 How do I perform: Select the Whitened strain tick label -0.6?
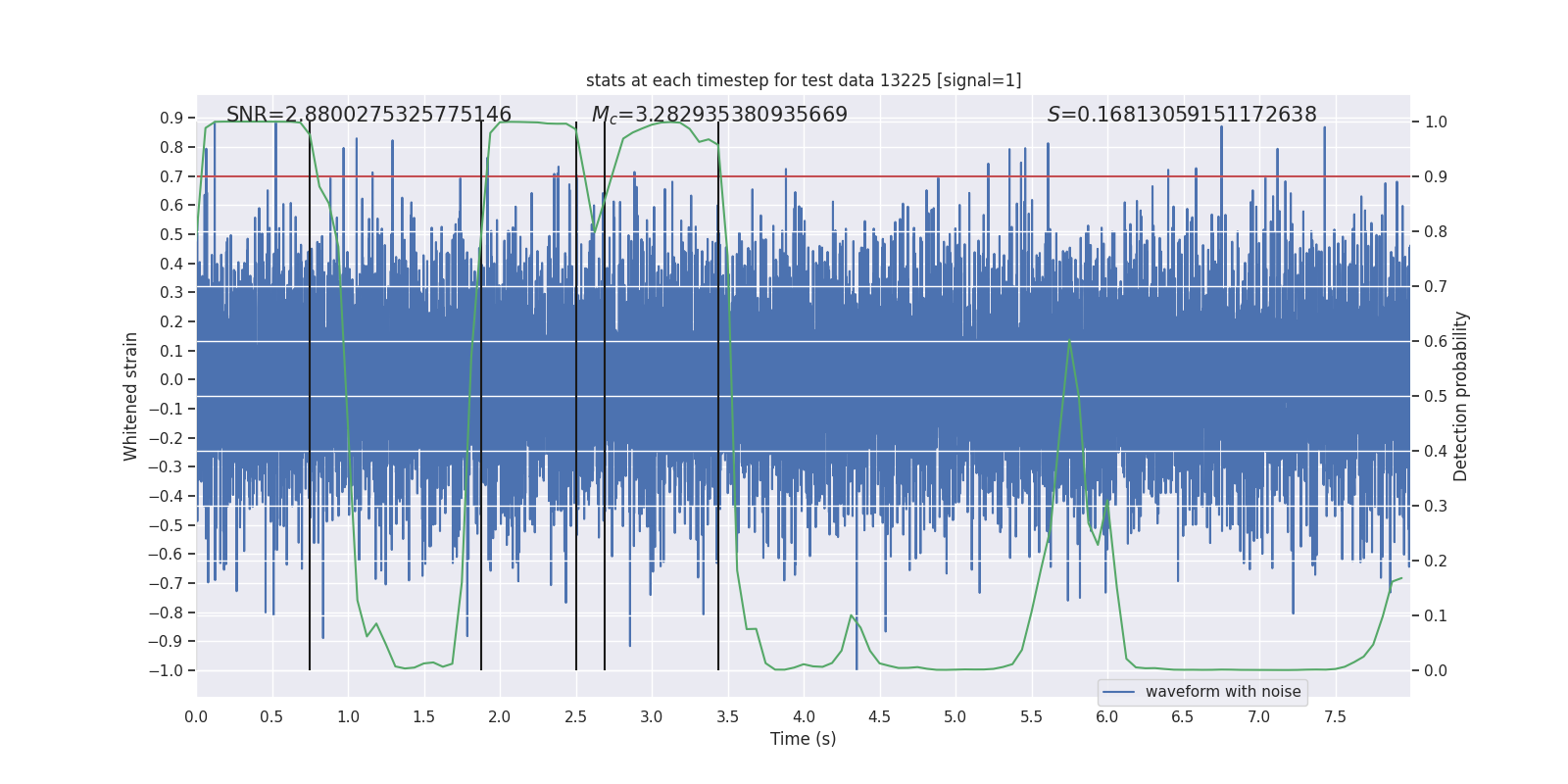(x=166, y=555)
